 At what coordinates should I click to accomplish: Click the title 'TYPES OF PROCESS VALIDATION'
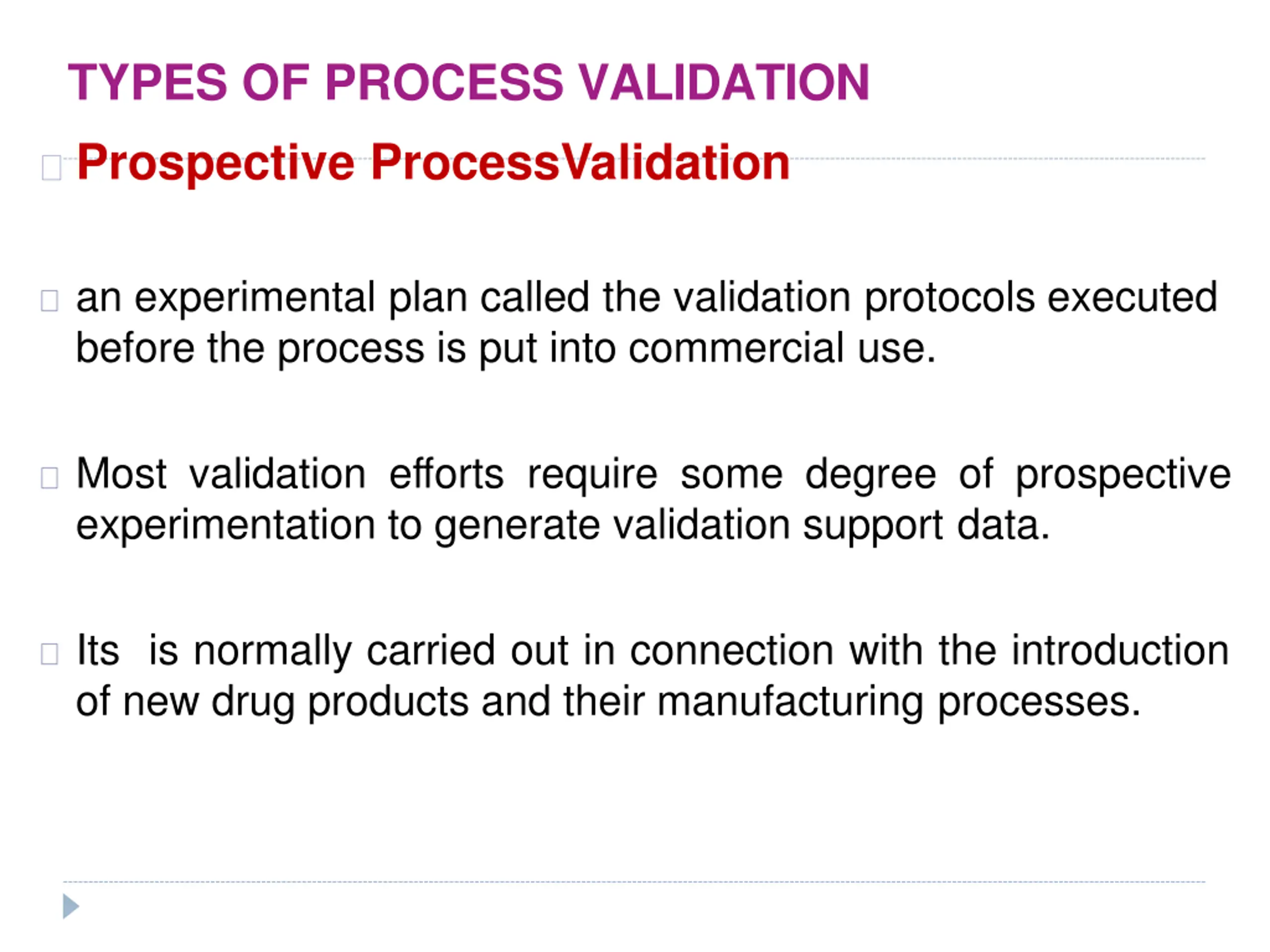(468, 83)
